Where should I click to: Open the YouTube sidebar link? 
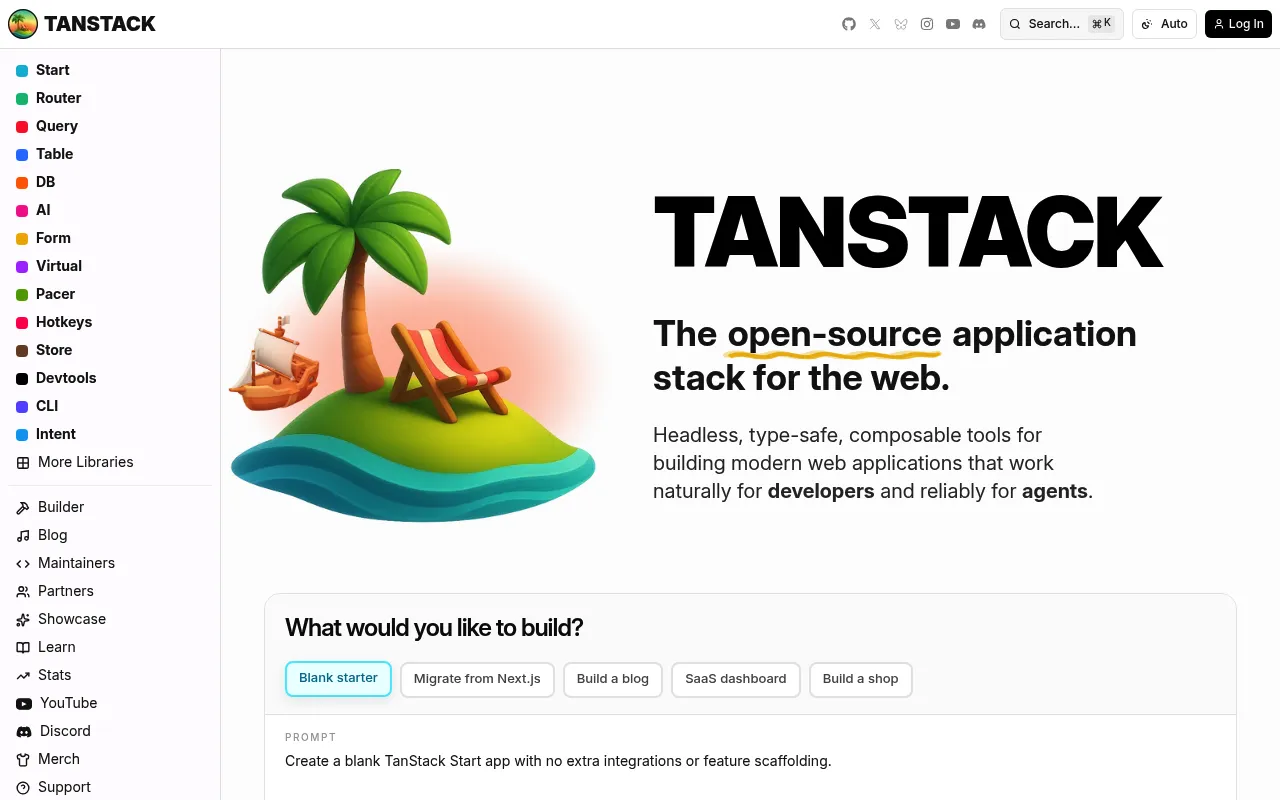coord(110,703)
